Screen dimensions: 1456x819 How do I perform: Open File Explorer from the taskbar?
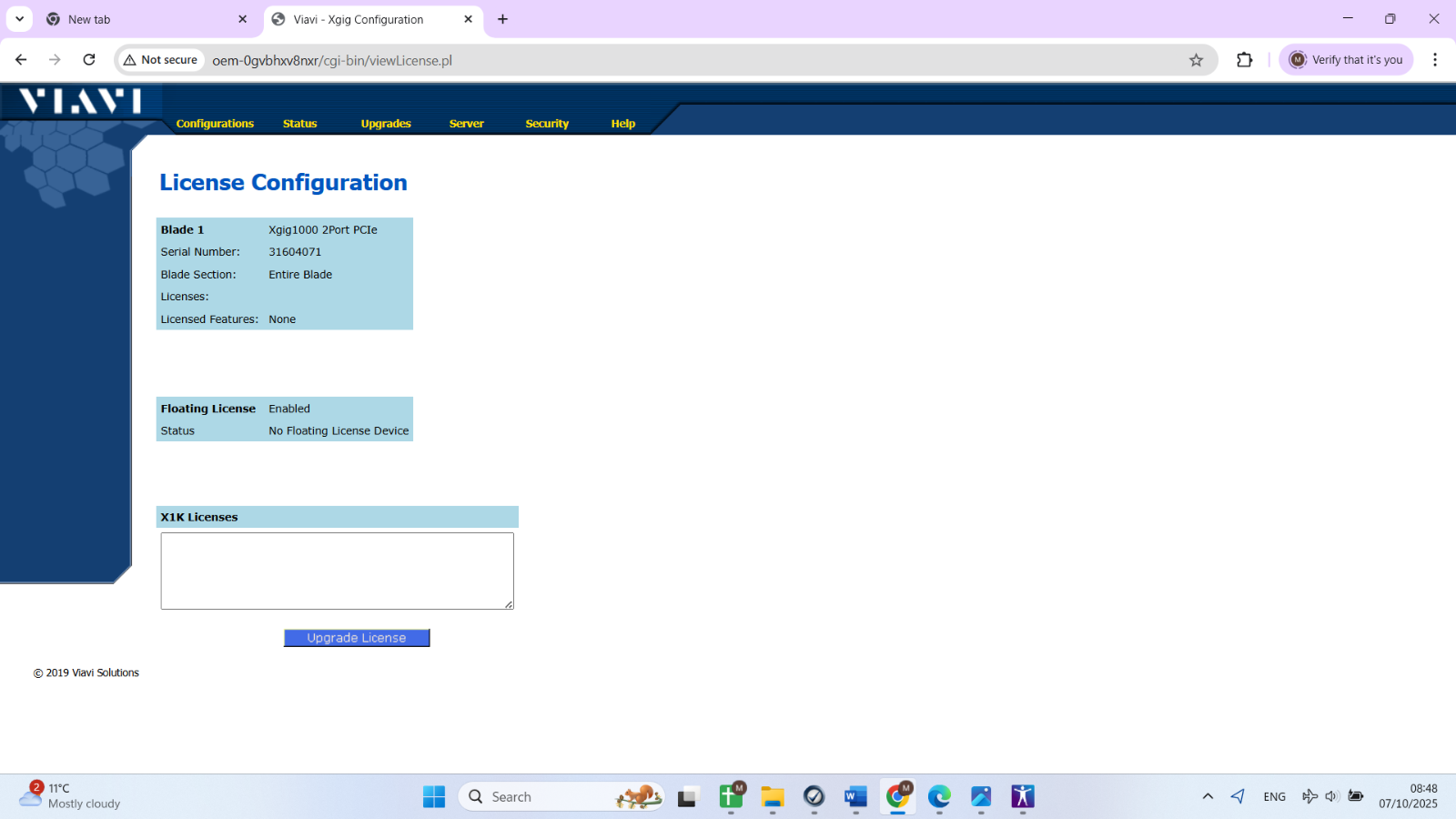(773, 797)
